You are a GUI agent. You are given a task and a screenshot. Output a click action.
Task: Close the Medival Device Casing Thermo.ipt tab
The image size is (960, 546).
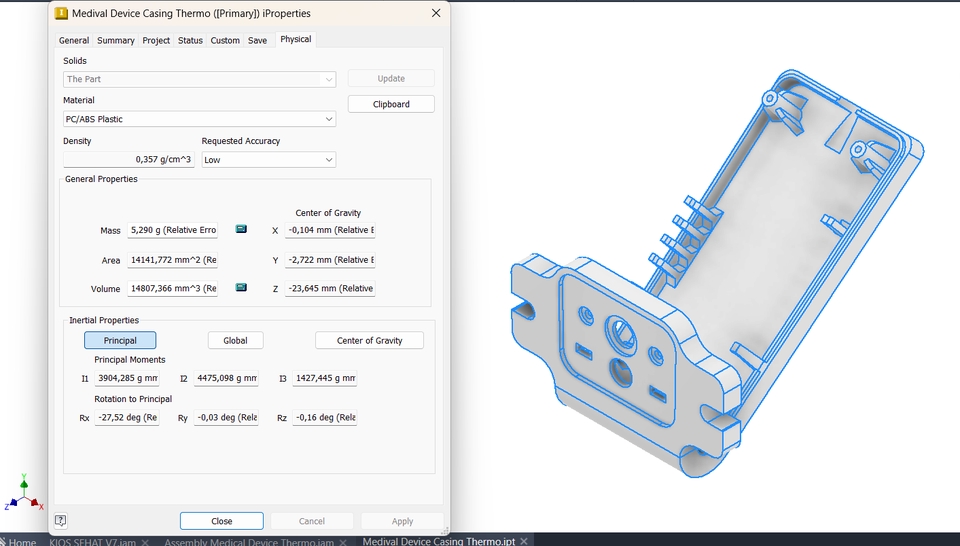coord(524,541)
